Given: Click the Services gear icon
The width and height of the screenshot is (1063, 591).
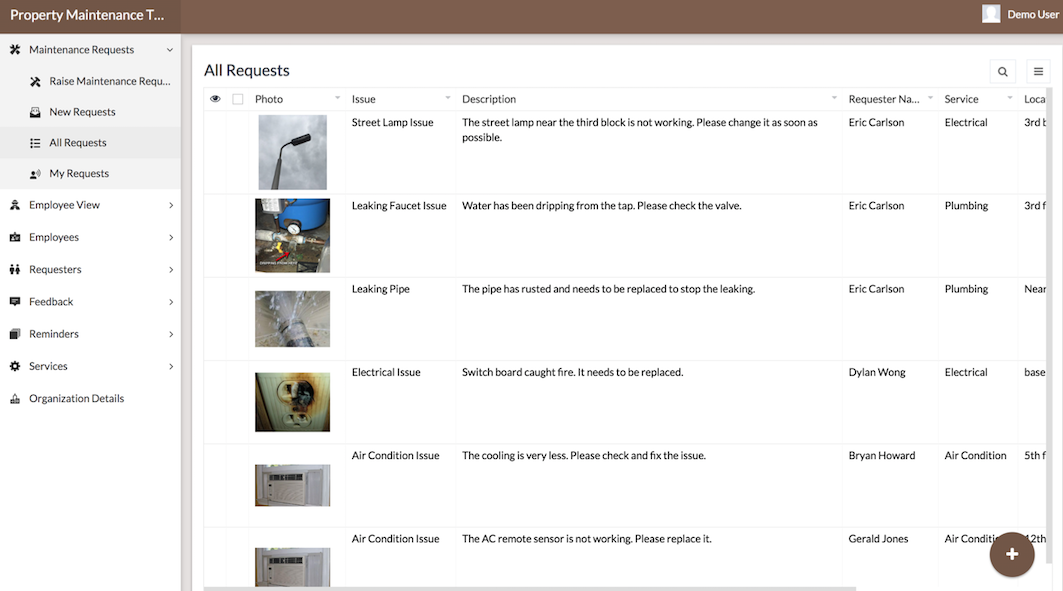Looking at the screenshot, I should point(15,366).
